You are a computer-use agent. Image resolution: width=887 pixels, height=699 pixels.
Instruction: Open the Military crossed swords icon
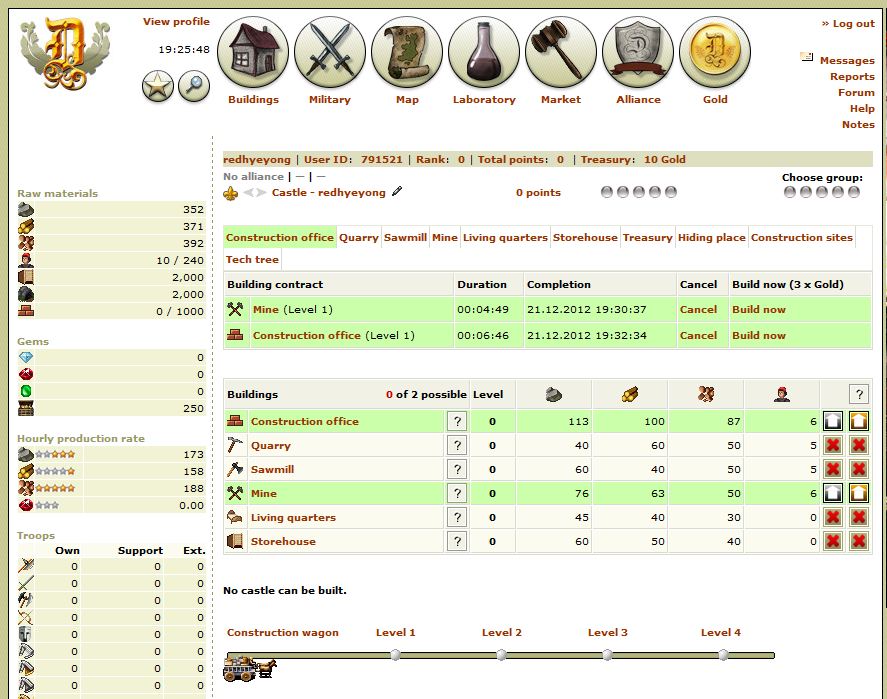click(x=330, y=51)
